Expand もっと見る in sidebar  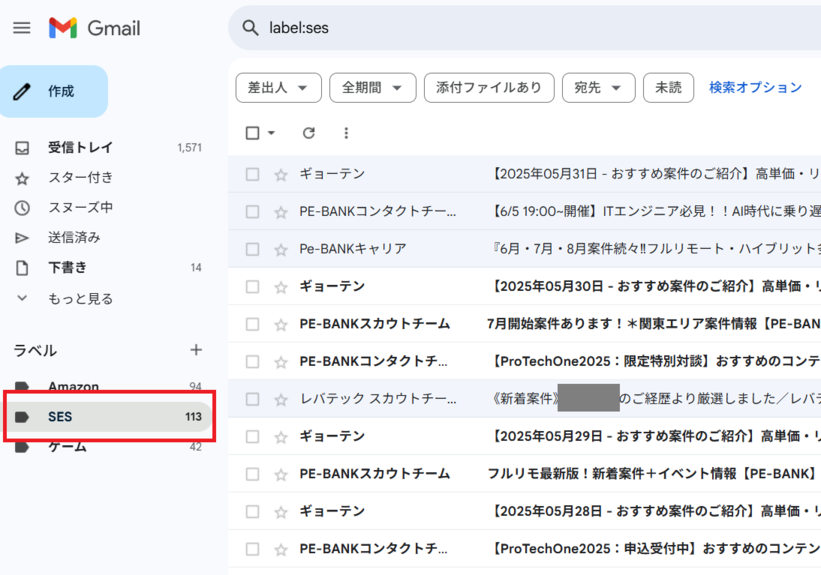tap(80, 298)
